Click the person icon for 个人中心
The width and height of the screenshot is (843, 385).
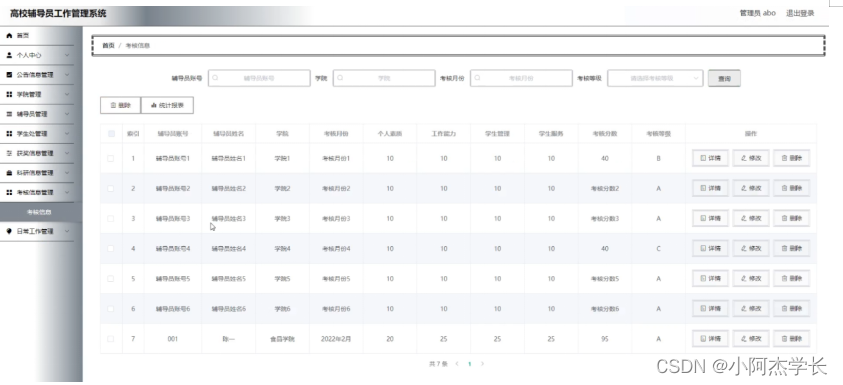[9, 55]
